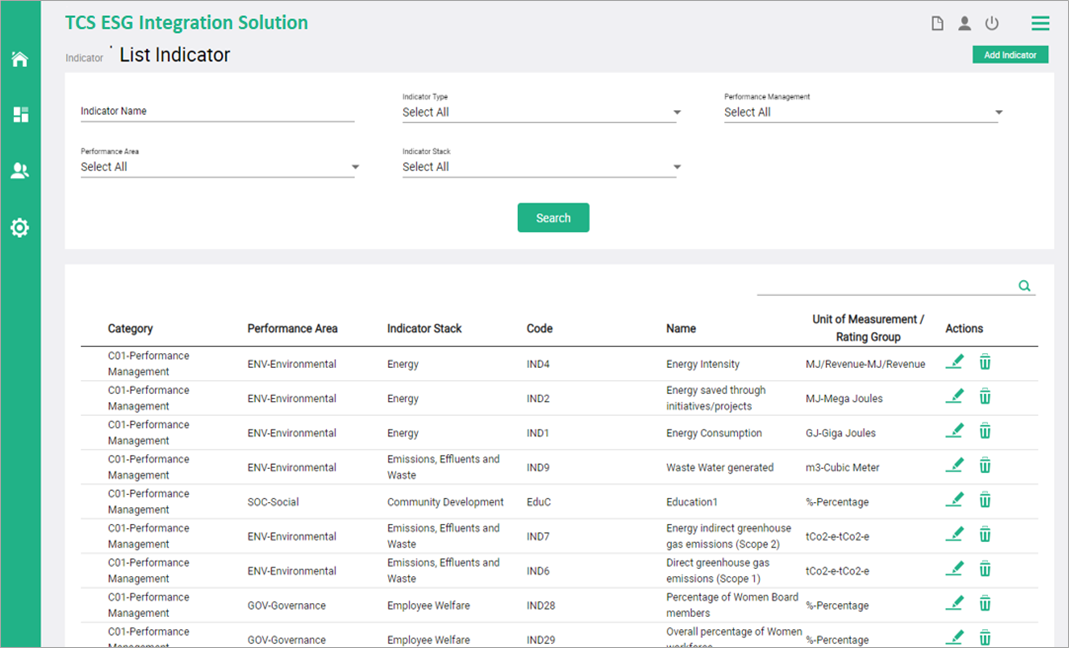Edit the Waste Water generated indicator

(x=955, y=465)
